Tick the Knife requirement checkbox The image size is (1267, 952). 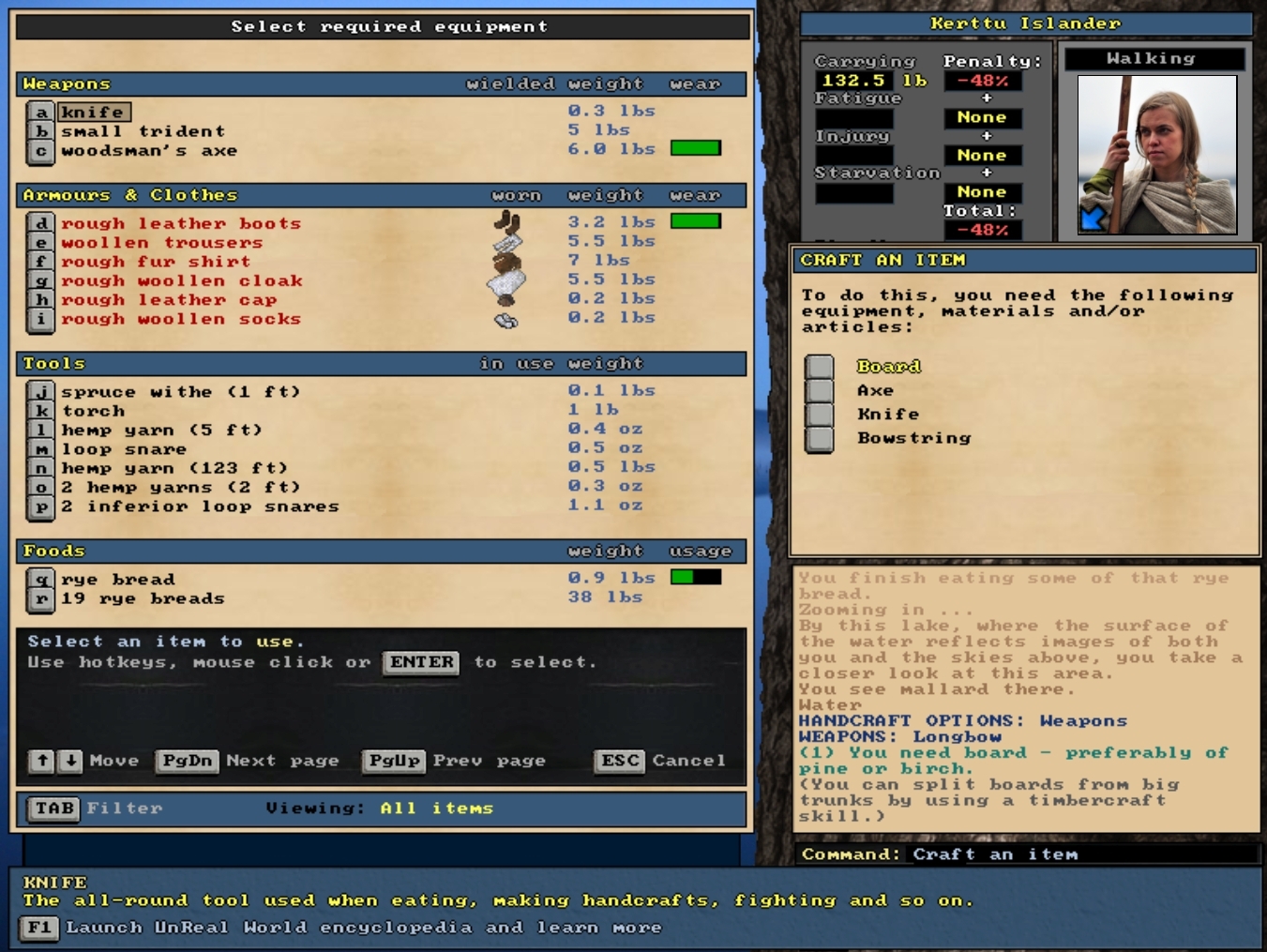(x=820, y=415)
